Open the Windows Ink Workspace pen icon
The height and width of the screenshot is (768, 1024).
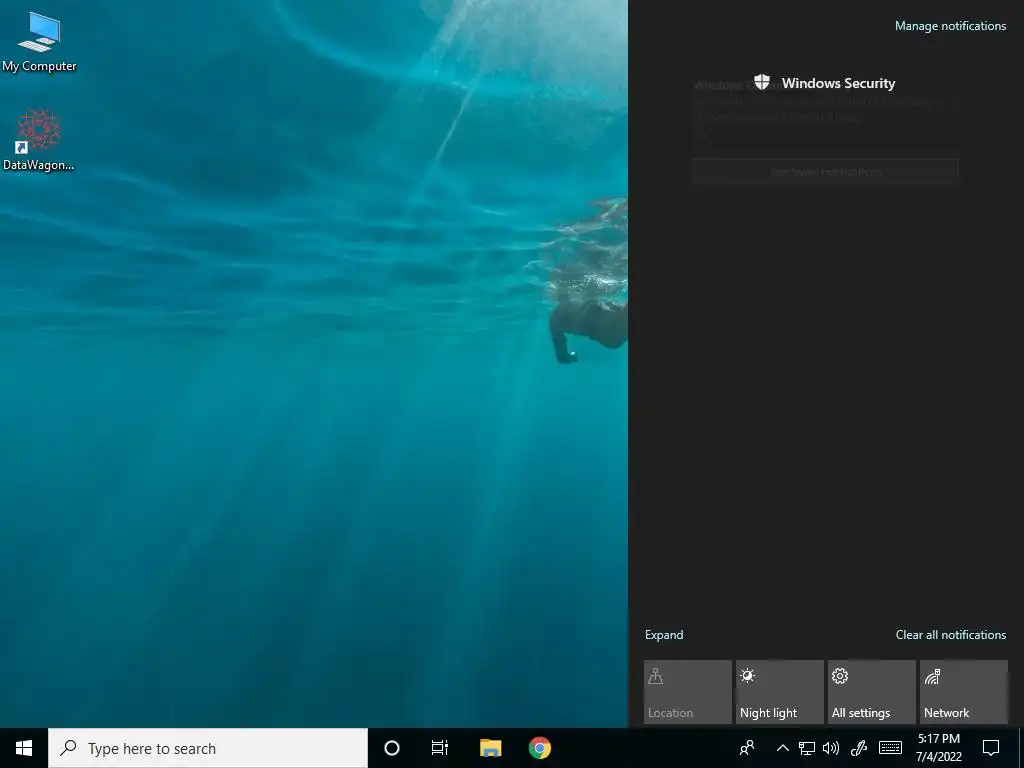point(859,748)
